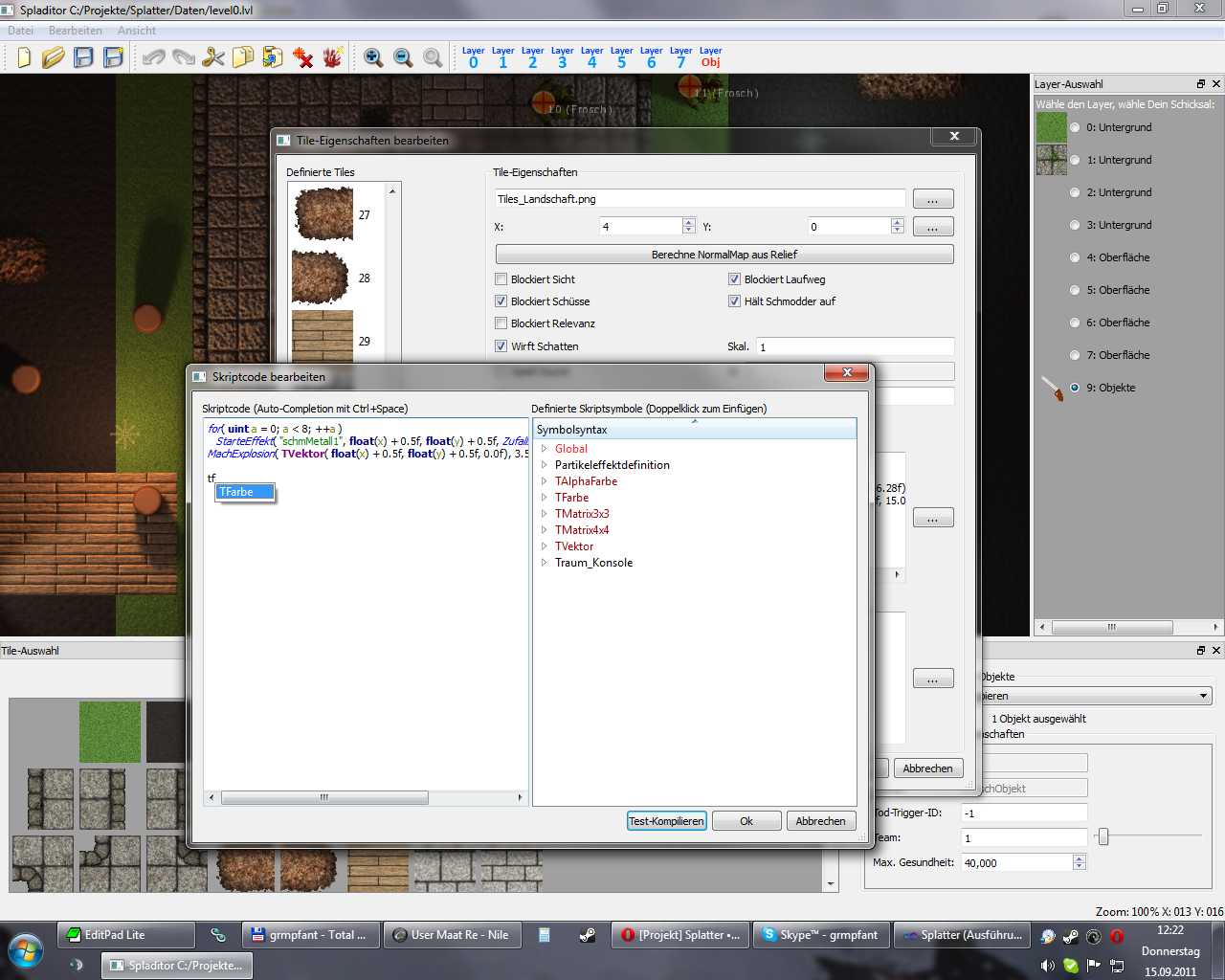Click the scissors Cut icon
Screen dimensions: 1225x980
click(212, 57)
